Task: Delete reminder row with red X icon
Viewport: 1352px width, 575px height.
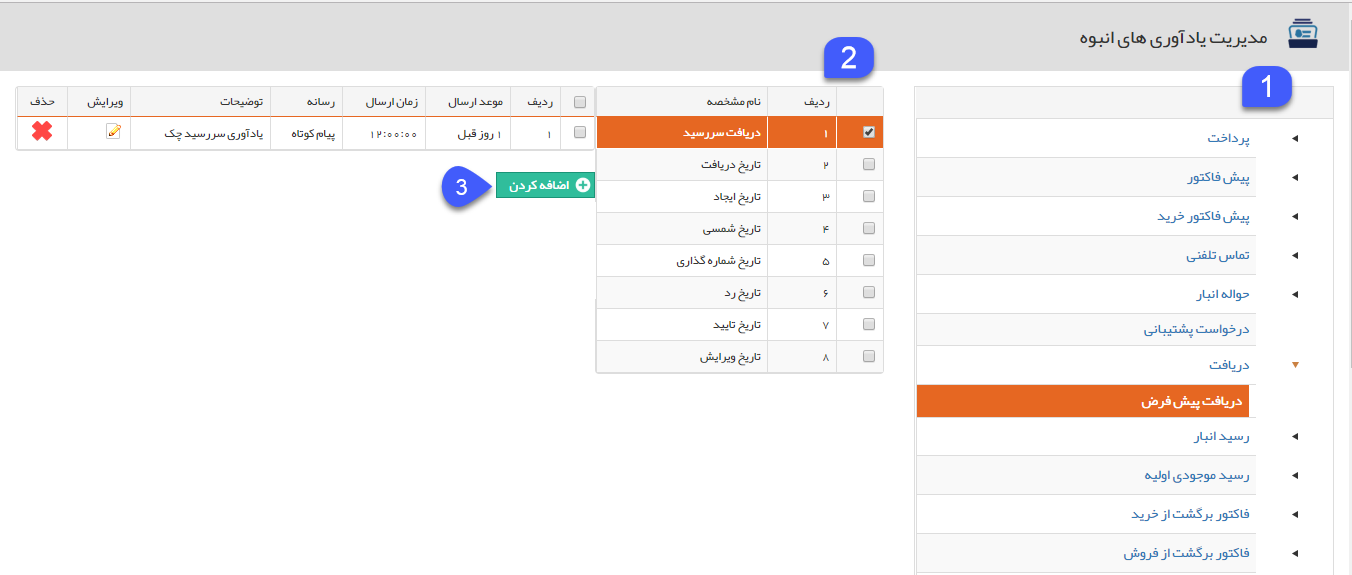Action: 42,132
